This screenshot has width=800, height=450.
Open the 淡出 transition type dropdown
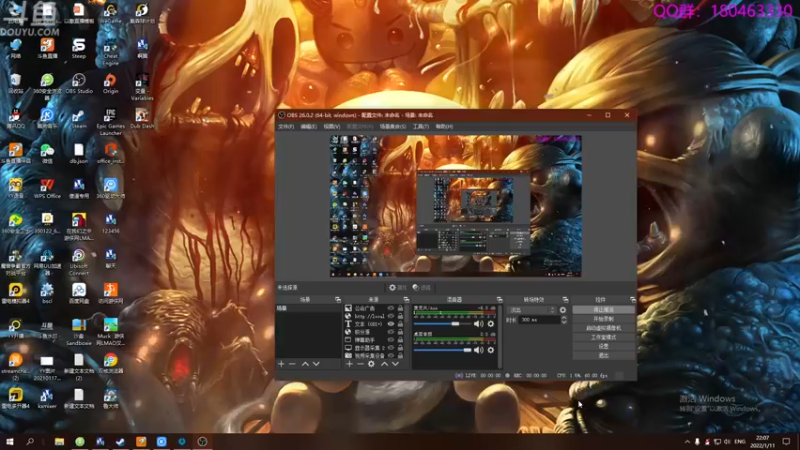(532, 310)
